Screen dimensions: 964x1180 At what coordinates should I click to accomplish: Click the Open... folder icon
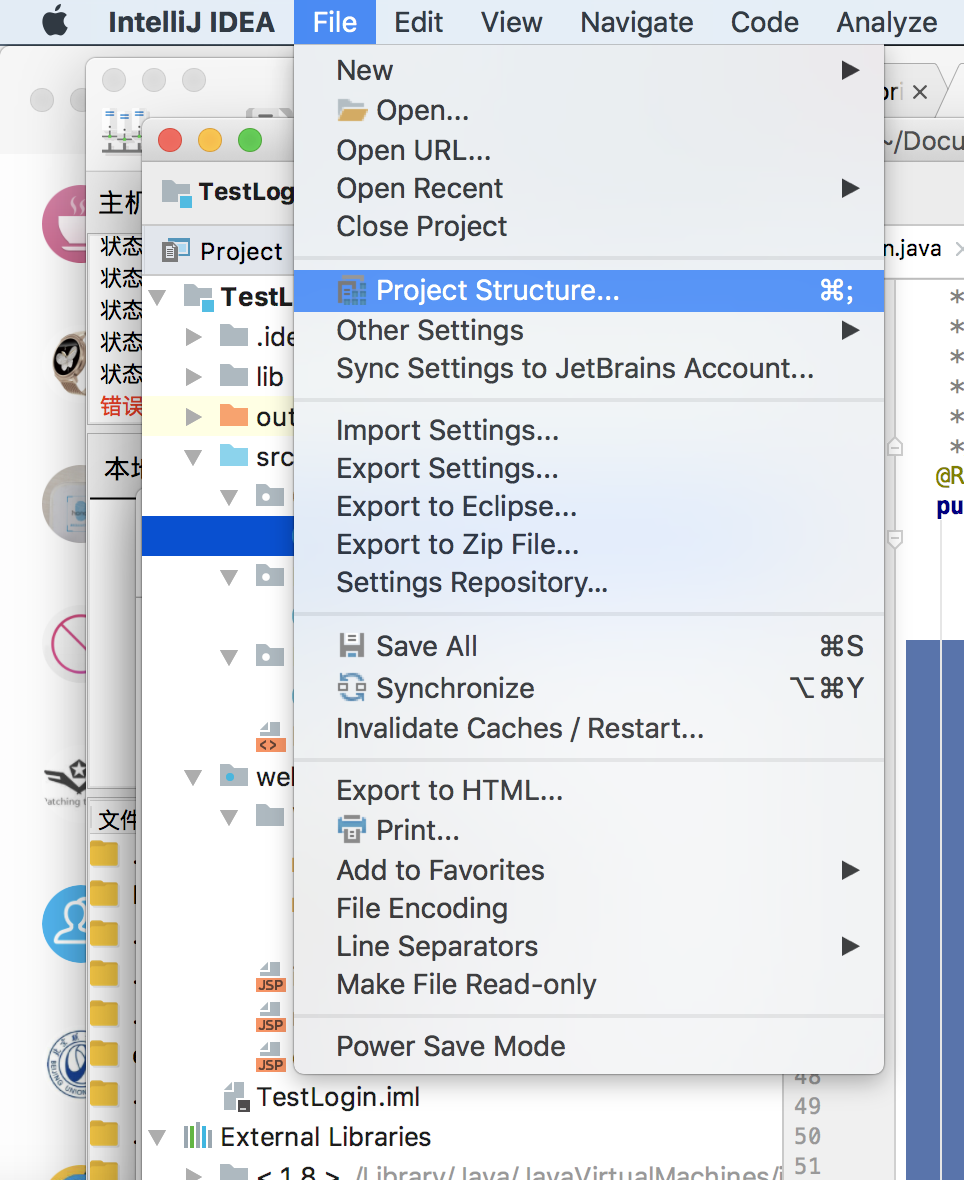[x=352, y=111]
